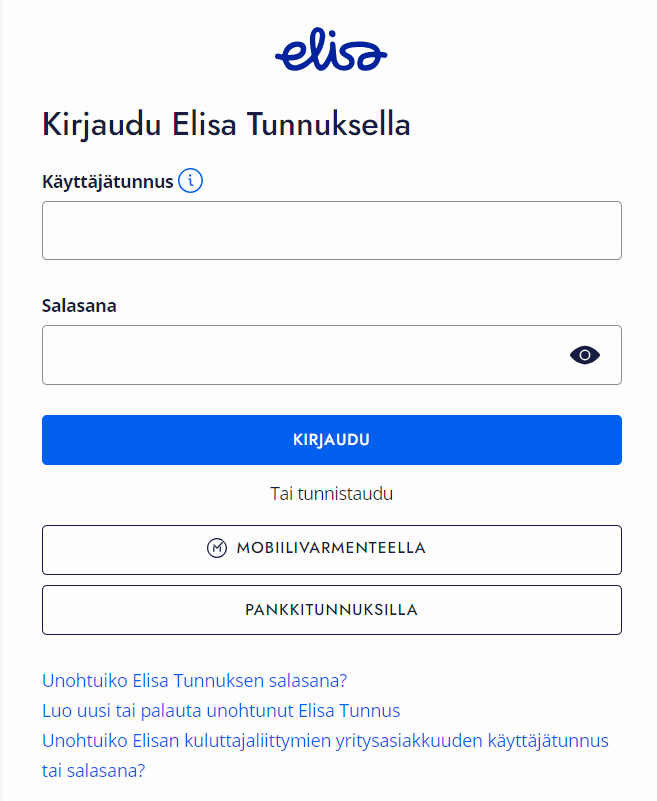Click the 'Käyttäjätunnus' field label
Viewport: 657px width, 801px height.
(108, 182)
